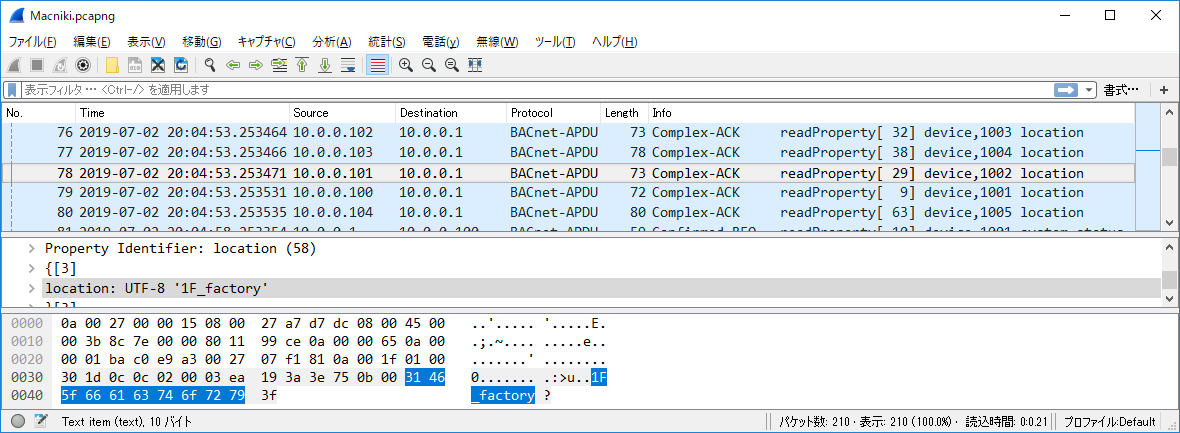Reload the capture file icon

(181, 65)
